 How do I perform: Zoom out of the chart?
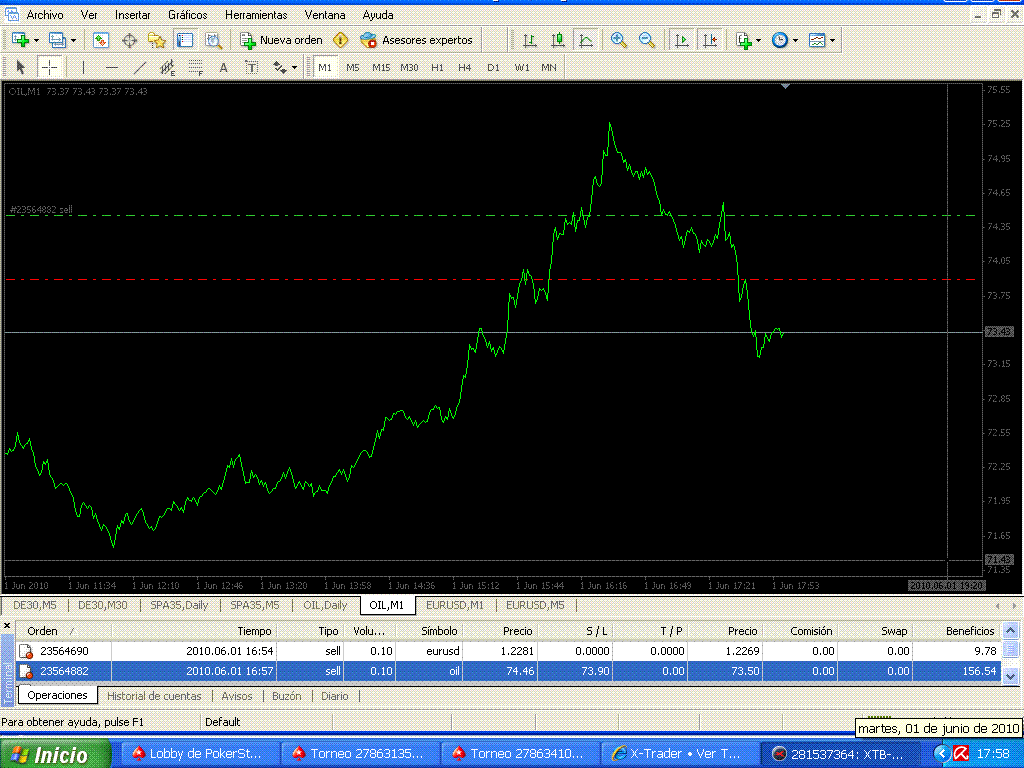647,40
